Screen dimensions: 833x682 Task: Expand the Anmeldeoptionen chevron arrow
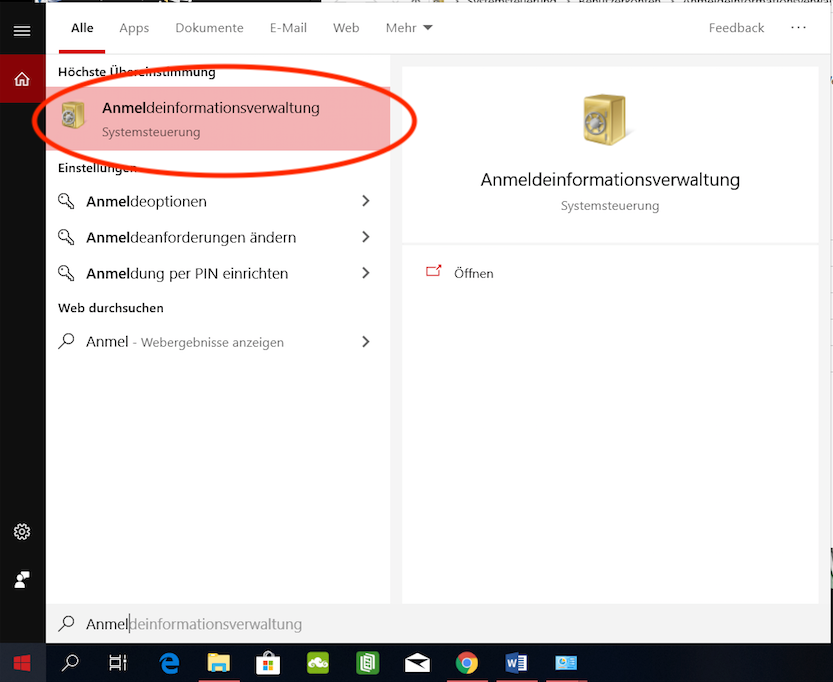pos(366,201)
